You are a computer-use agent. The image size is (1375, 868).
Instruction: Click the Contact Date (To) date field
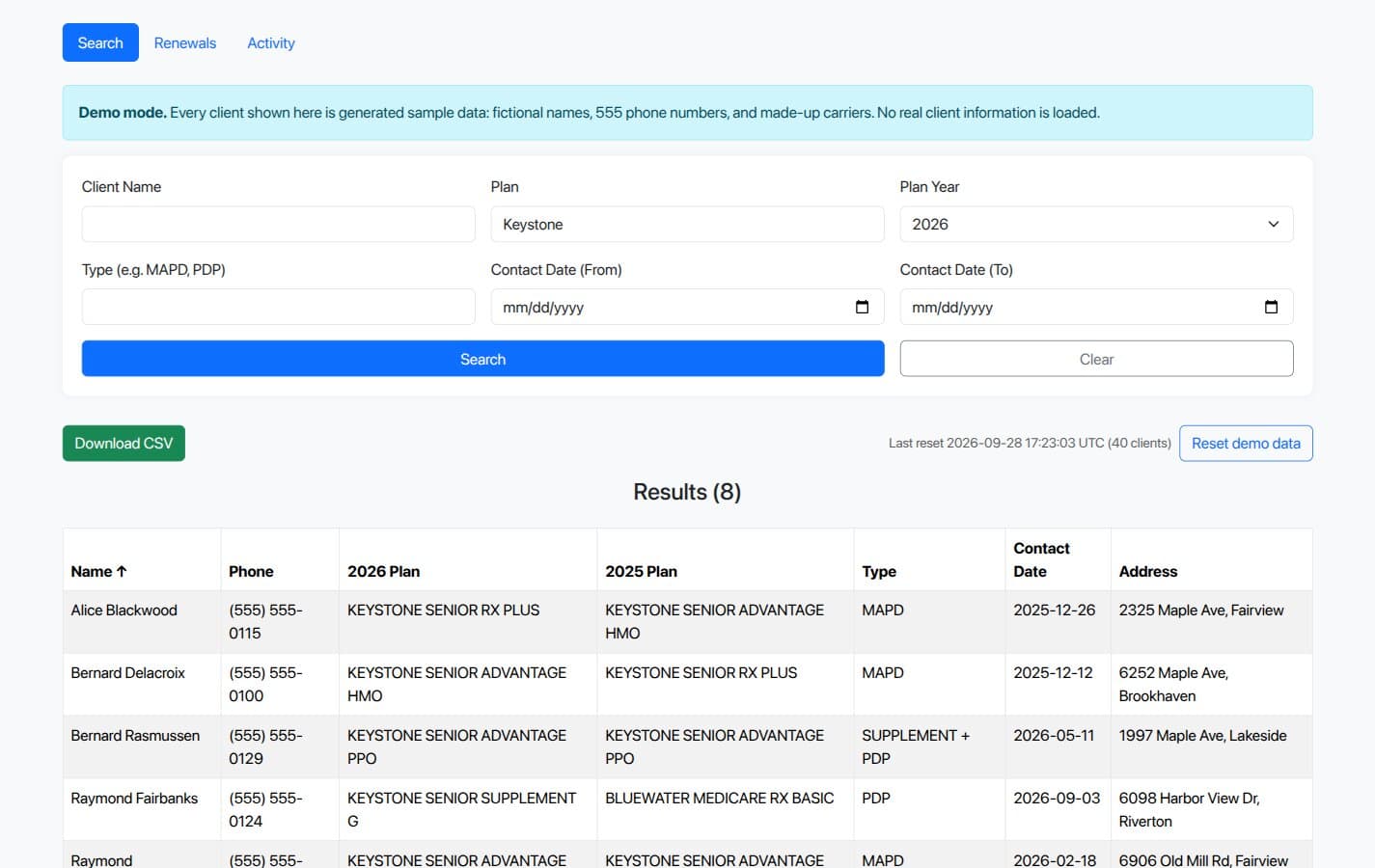pyautogui.click(x=1096, y=307)
